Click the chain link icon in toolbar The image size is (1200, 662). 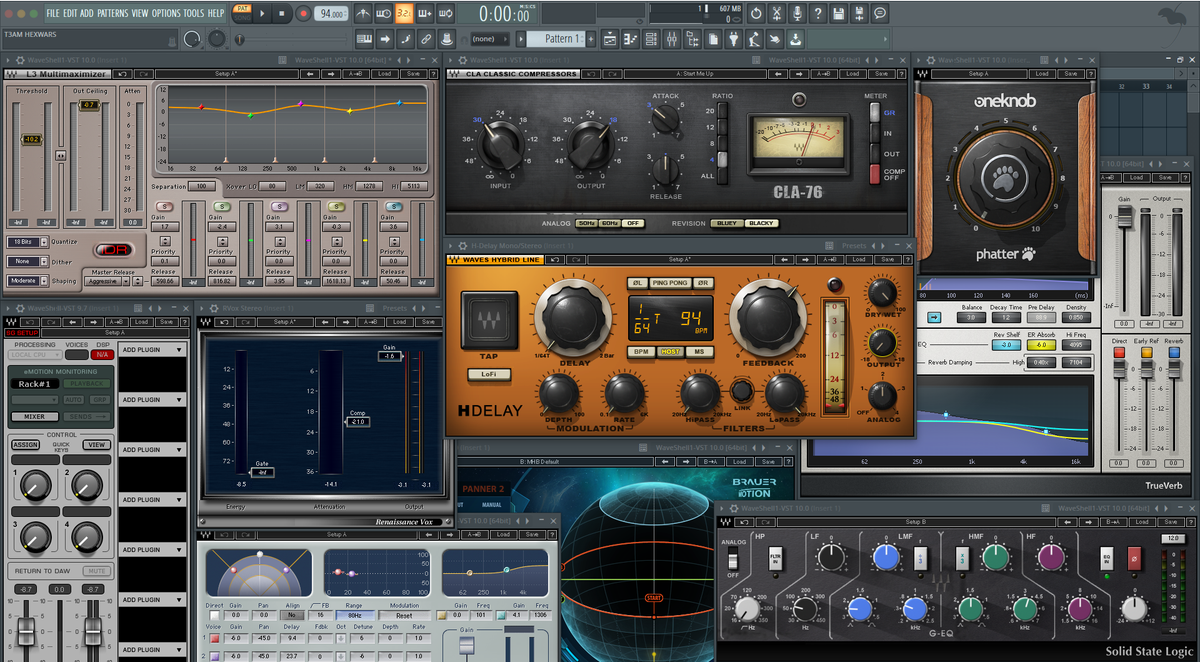coord(425,39)
